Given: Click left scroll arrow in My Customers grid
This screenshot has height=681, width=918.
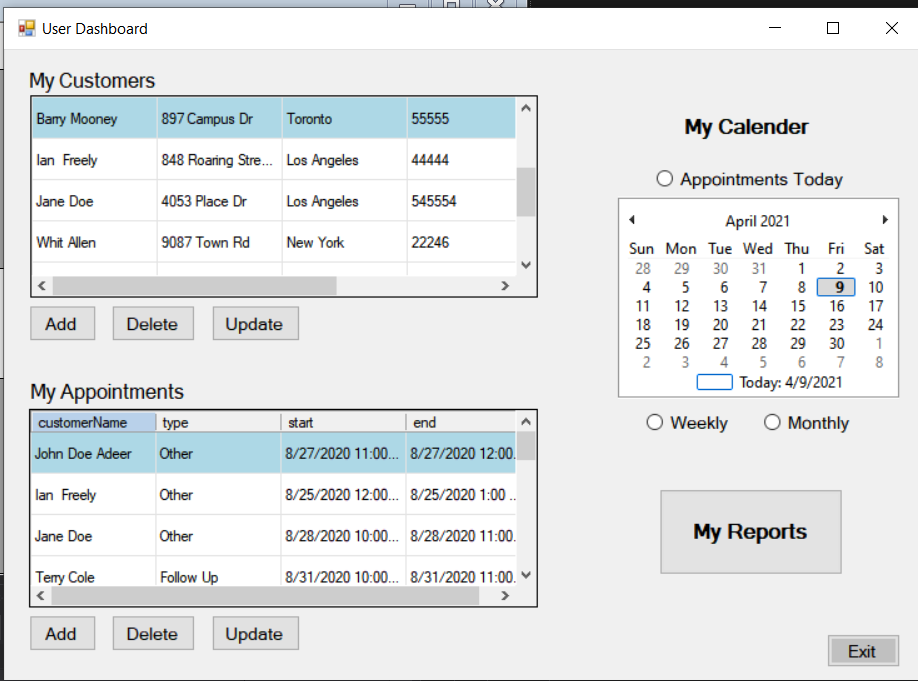Looking at the screenshot, I should (42, 286).
